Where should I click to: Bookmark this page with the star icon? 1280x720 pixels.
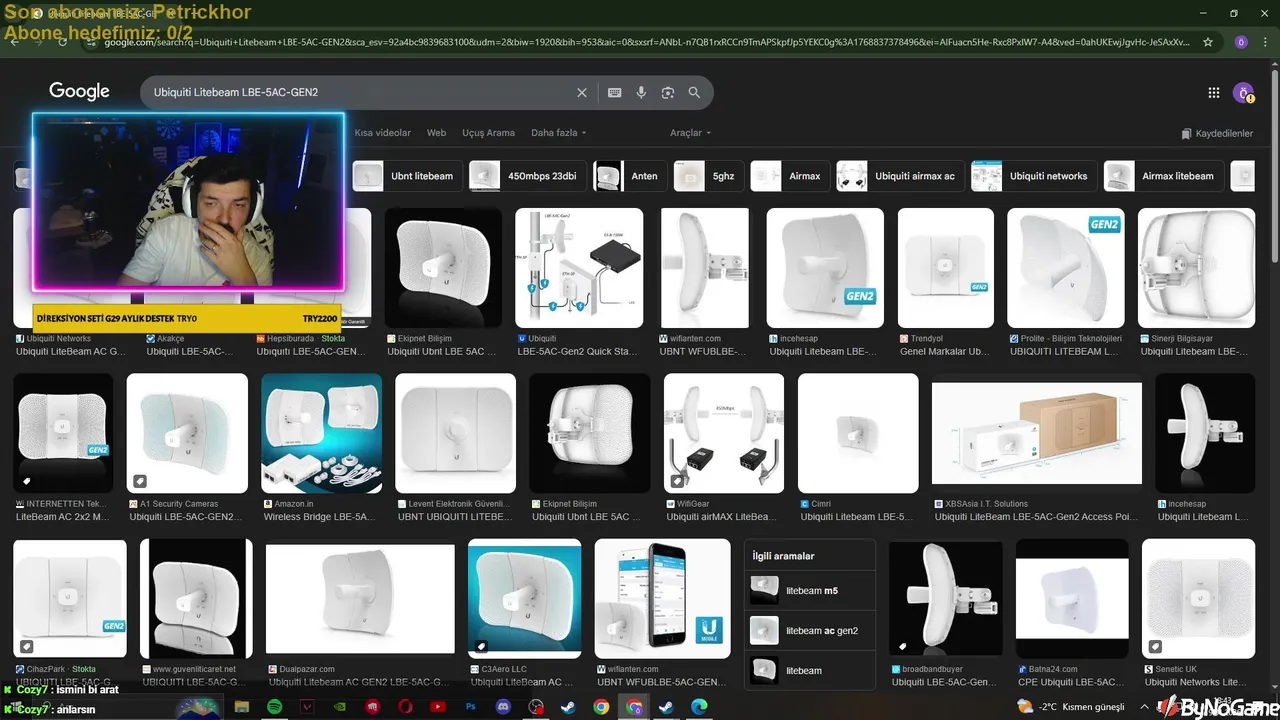[1208, 42]
